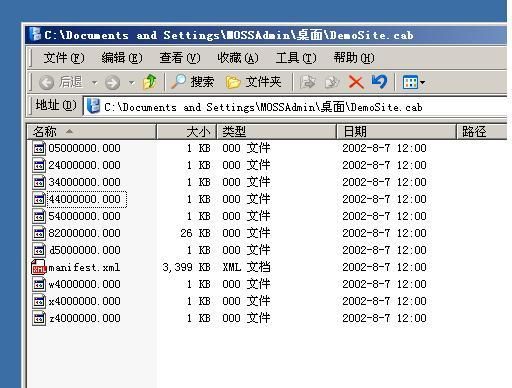
Task: Open the 帮助(H) menu
Action: click(x=354, y=58)
